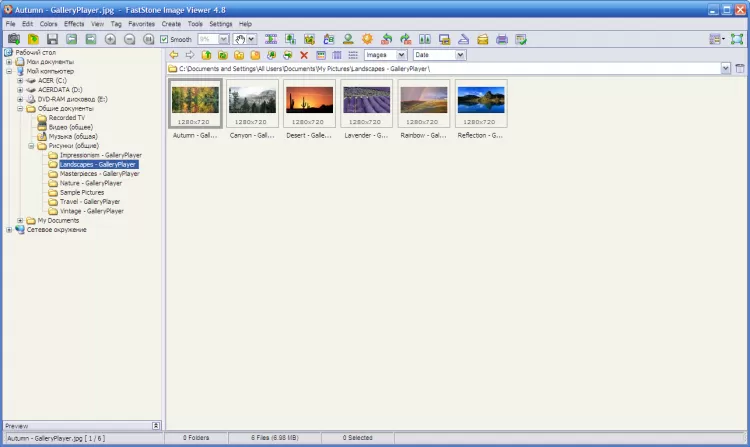The image size is (750, 447).
Task: Click the Zoom Out magnifier icon
Action: (127, 39)
